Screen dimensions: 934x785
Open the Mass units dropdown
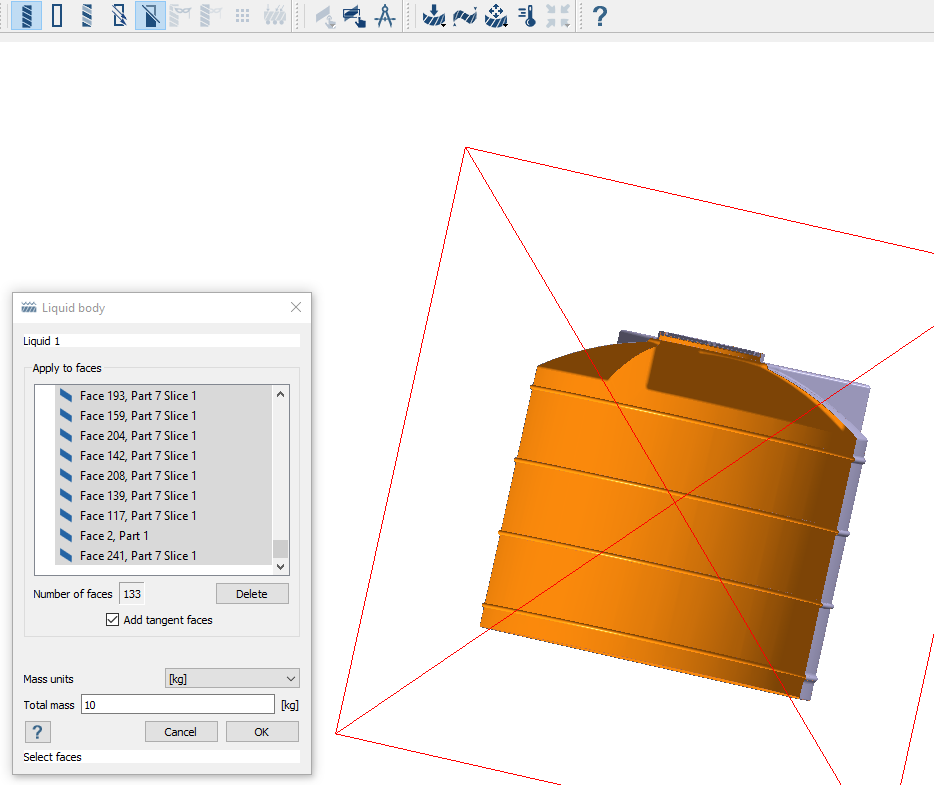point(231,679)
